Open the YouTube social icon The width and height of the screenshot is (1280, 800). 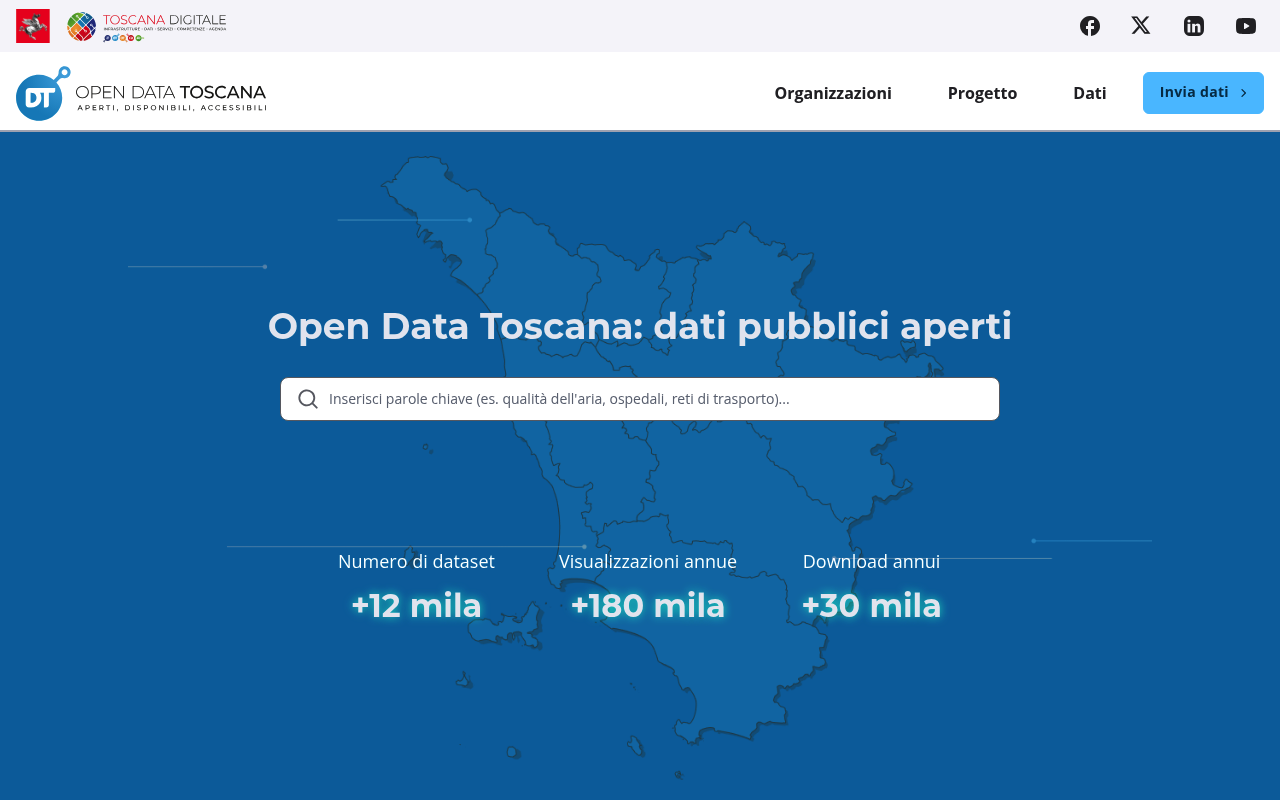(x=1246, y=26)
